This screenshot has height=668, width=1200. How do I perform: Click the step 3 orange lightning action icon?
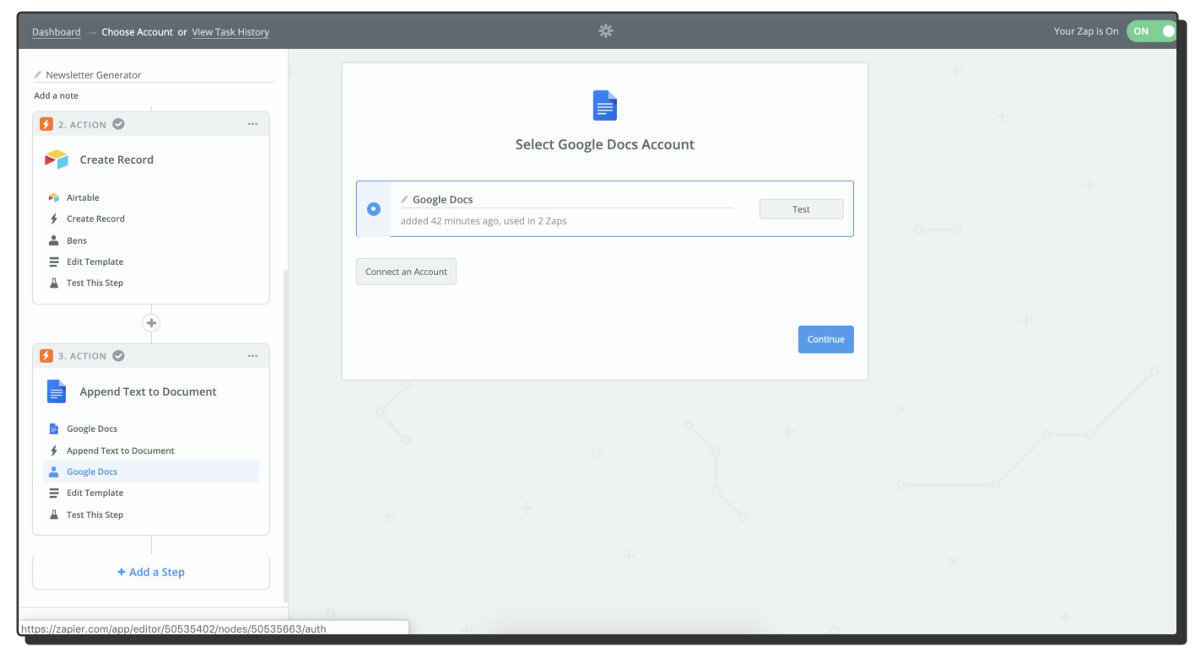[x=46, y=355]
